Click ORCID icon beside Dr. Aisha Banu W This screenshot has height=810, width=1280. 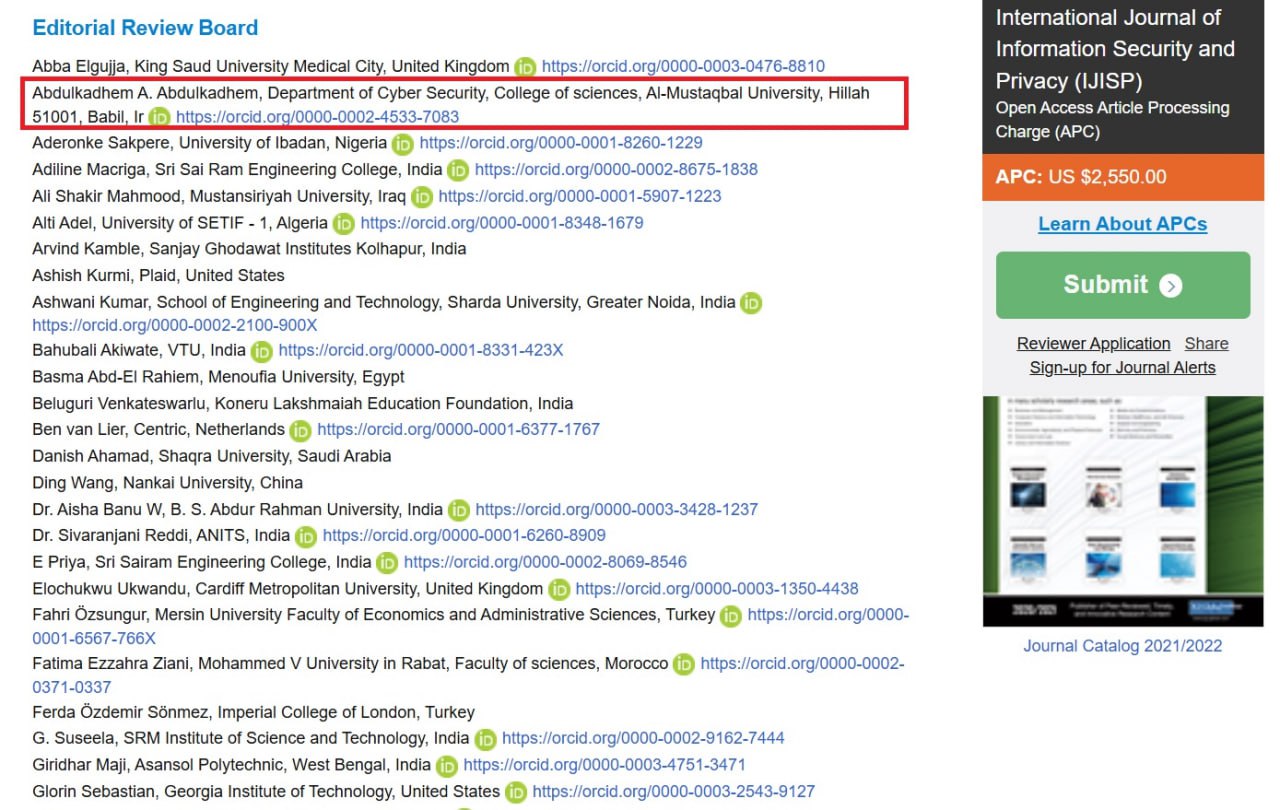click(459, 510)
